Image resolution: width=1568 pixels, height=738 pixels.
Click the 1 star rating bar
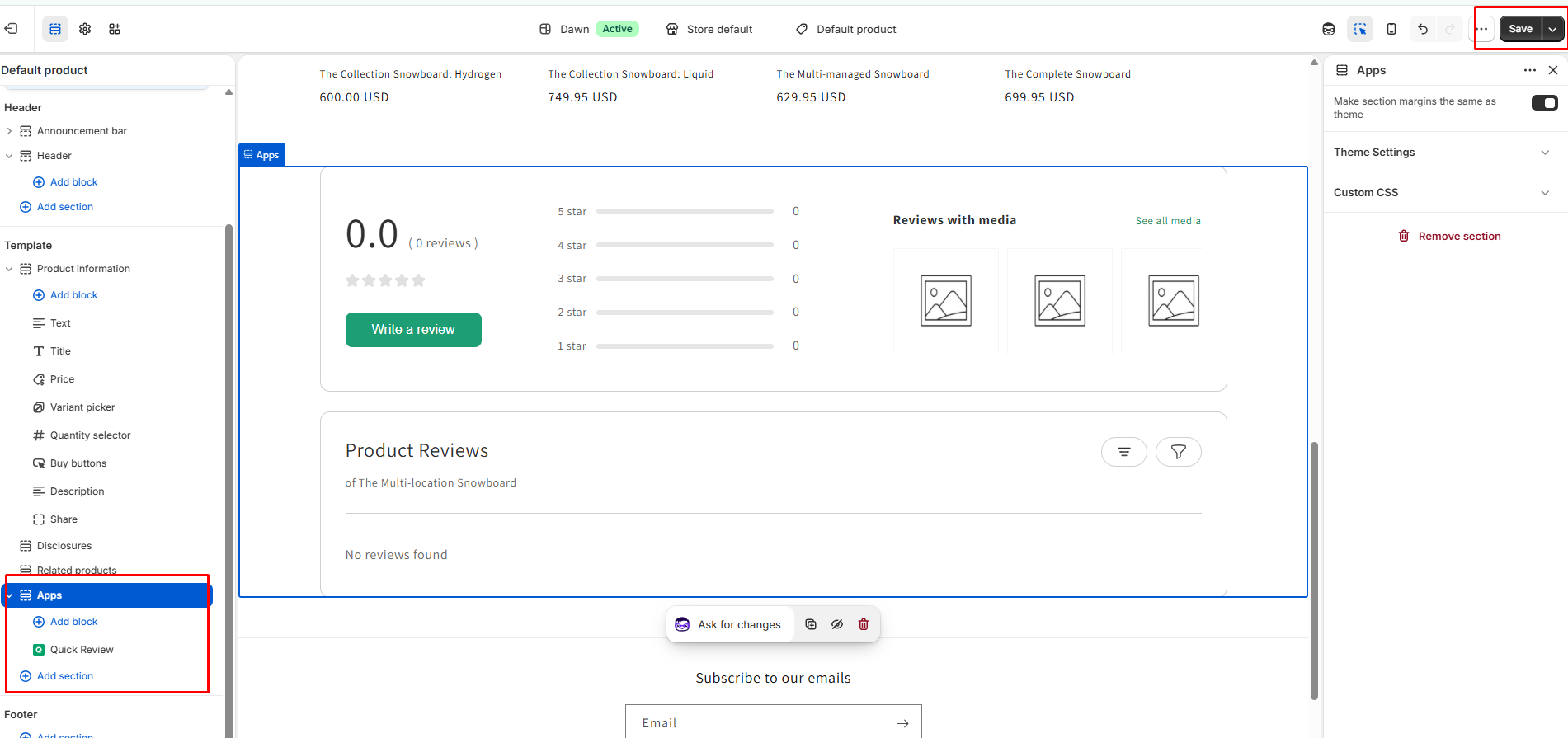685,346
